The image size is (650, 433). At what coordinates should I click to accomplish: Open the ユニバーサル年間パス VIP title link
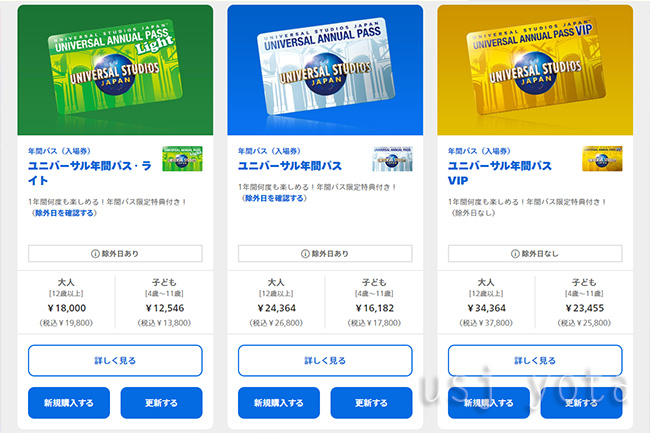point(500,173)
